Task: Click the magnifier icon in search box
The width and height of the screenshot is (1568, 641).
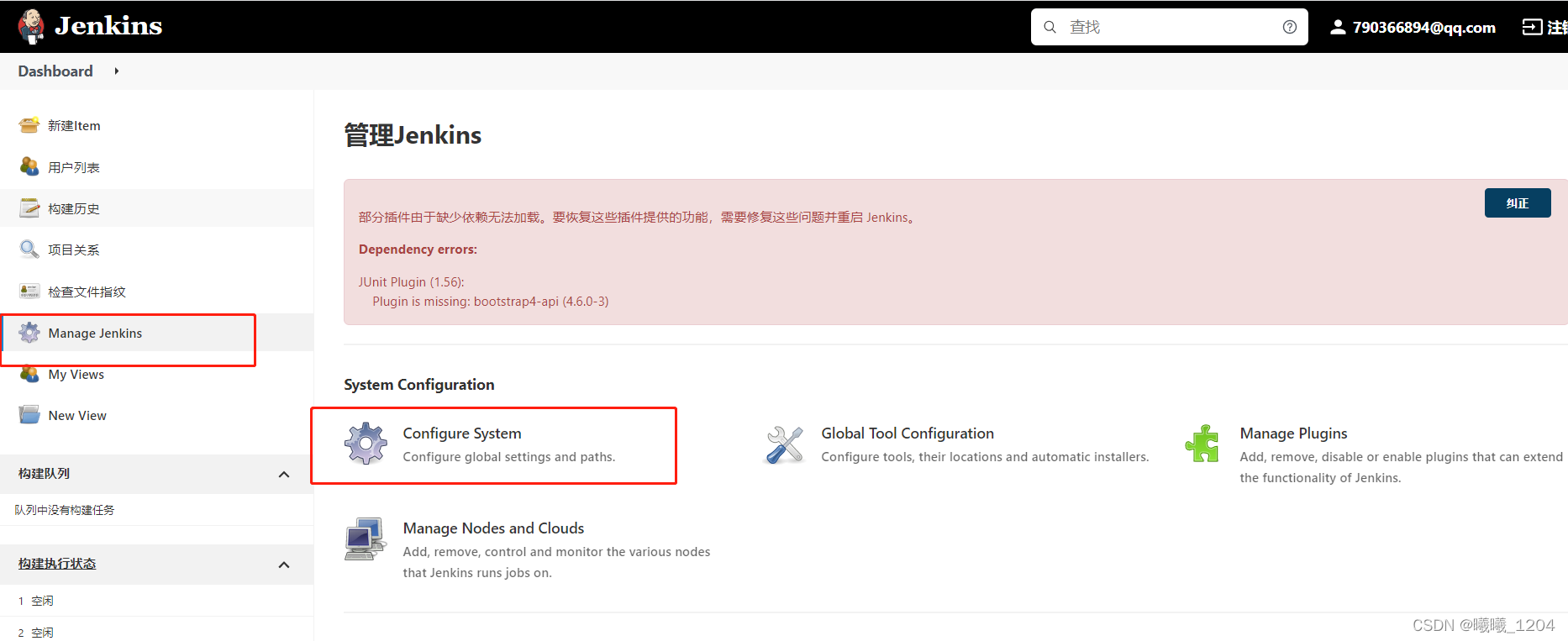Action: (1050, 27)
